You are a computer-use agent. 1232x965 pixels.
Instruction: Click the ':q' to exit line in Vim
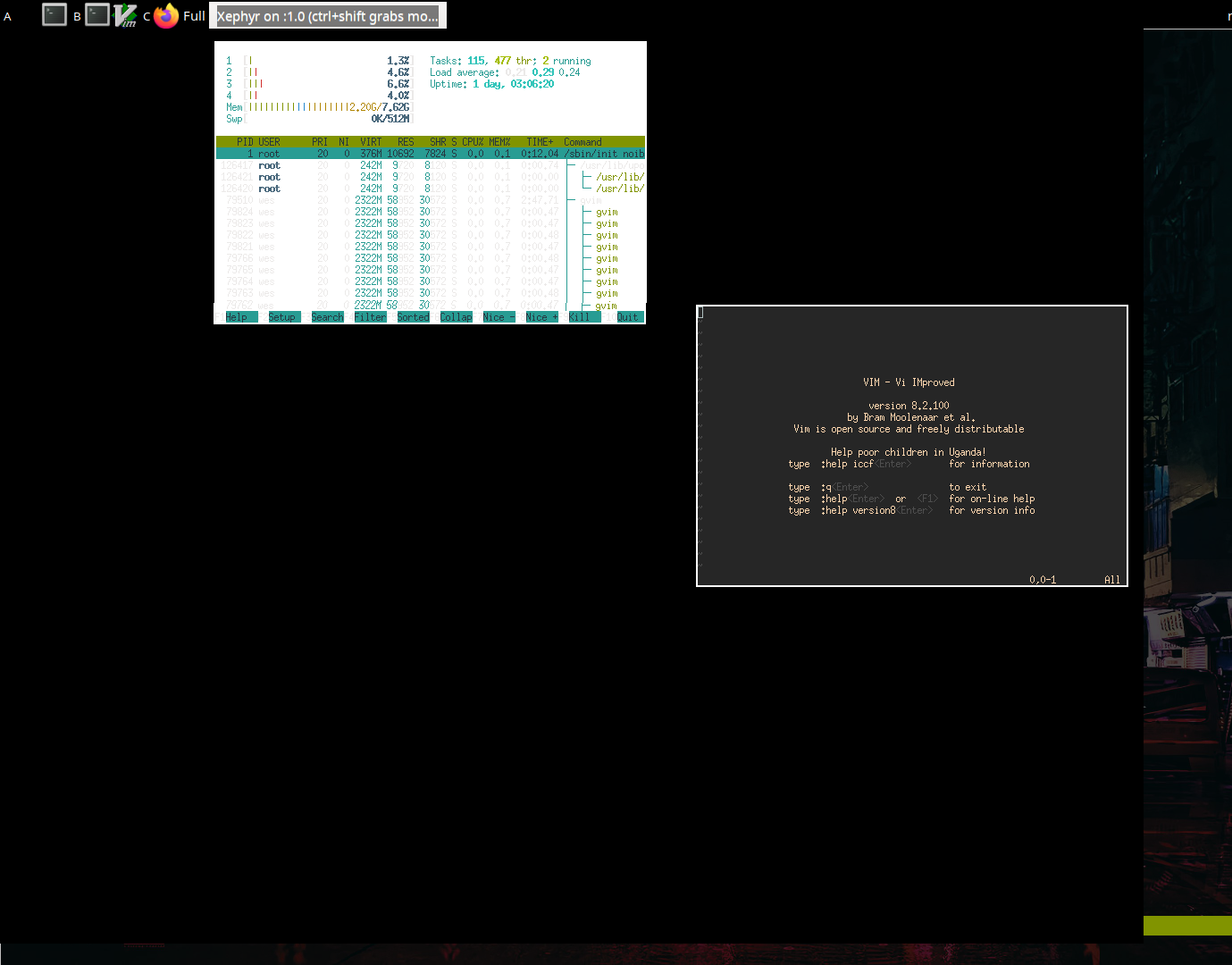click(x=887, y=487)
